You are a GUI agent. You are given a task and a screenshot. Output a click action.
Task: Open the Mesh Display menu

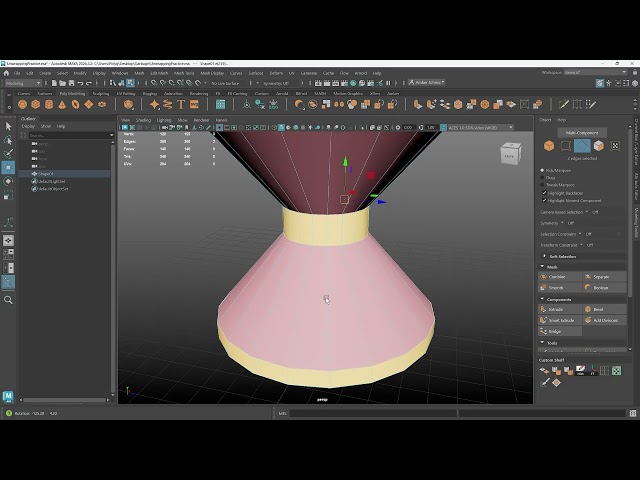point(212,73)
